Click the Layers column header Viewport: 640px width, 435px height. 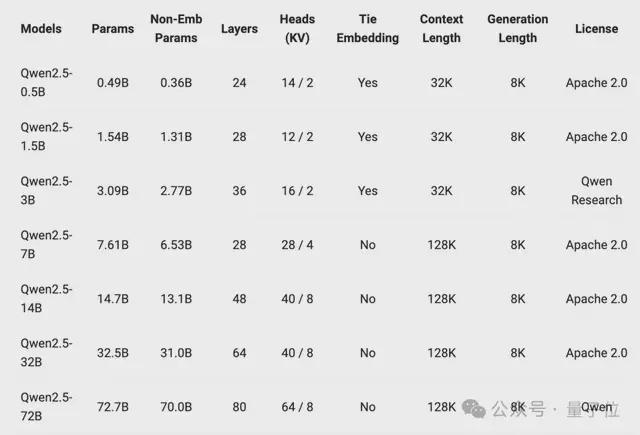(x=239, y=29)
